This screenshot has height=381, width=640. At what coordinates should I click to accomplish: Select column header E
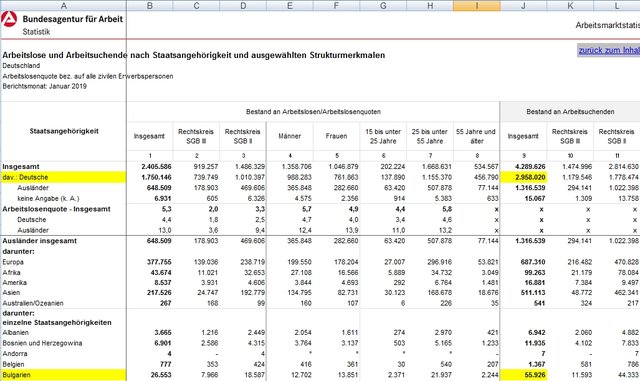290,5
